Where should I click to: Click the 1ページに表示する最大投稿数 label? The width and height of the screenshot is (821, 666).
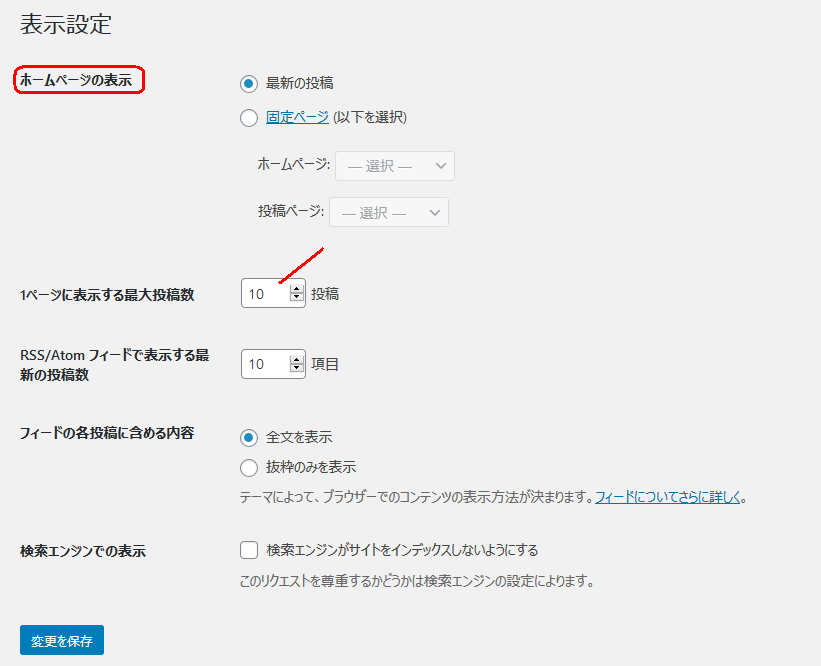107,295
